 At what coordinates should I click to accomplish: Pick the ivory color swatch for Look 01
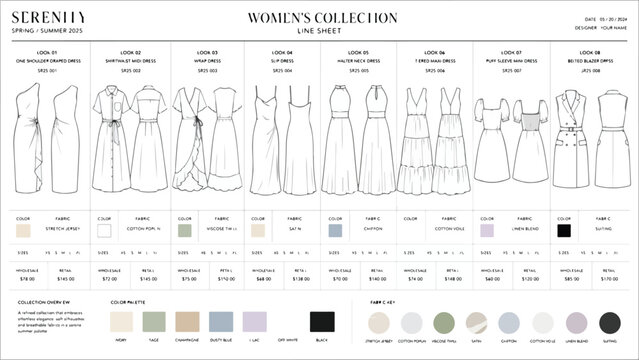click(x=23, y=231)
